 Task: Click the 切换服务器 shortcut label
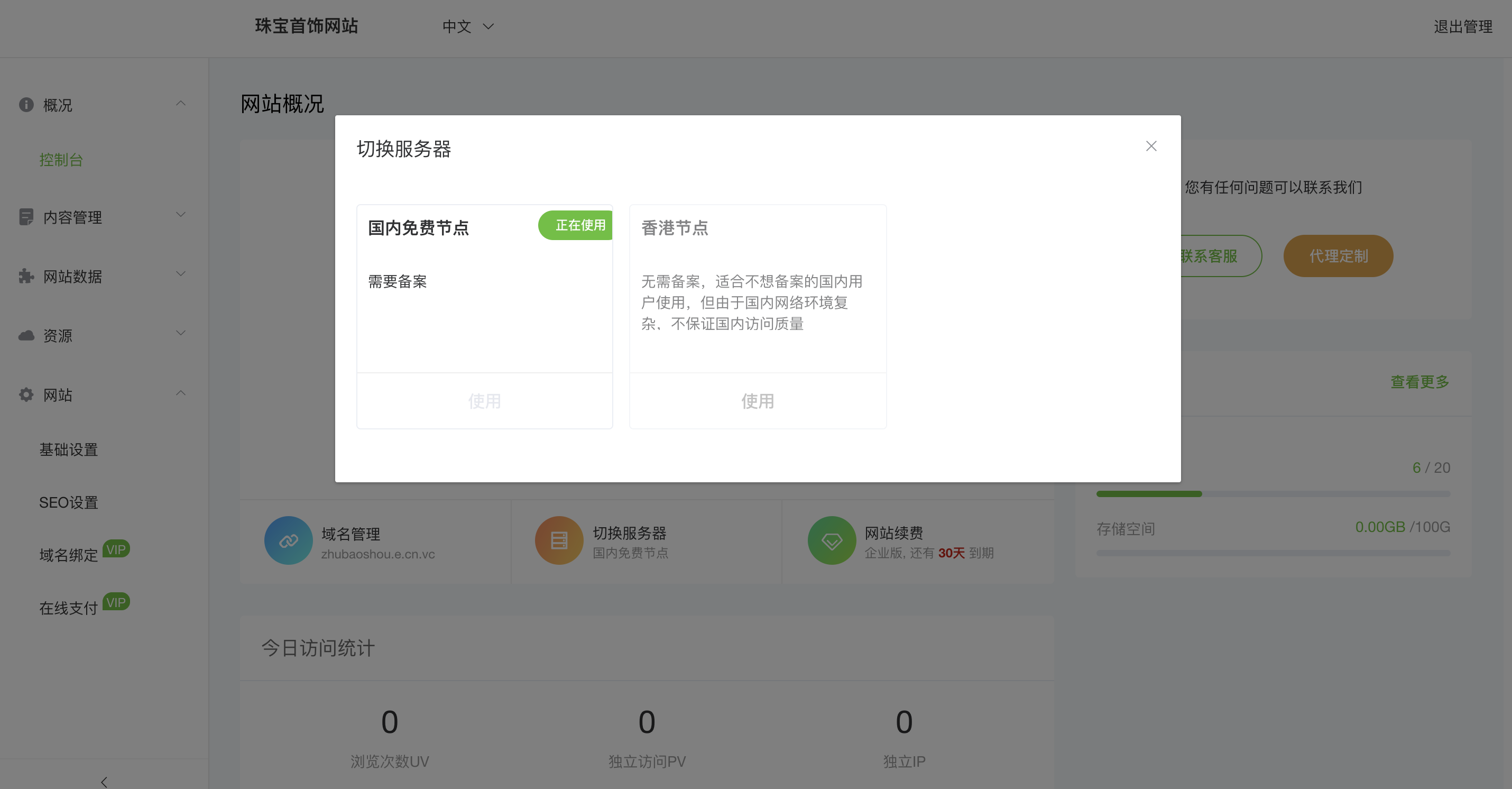click(x=630, y=533)
